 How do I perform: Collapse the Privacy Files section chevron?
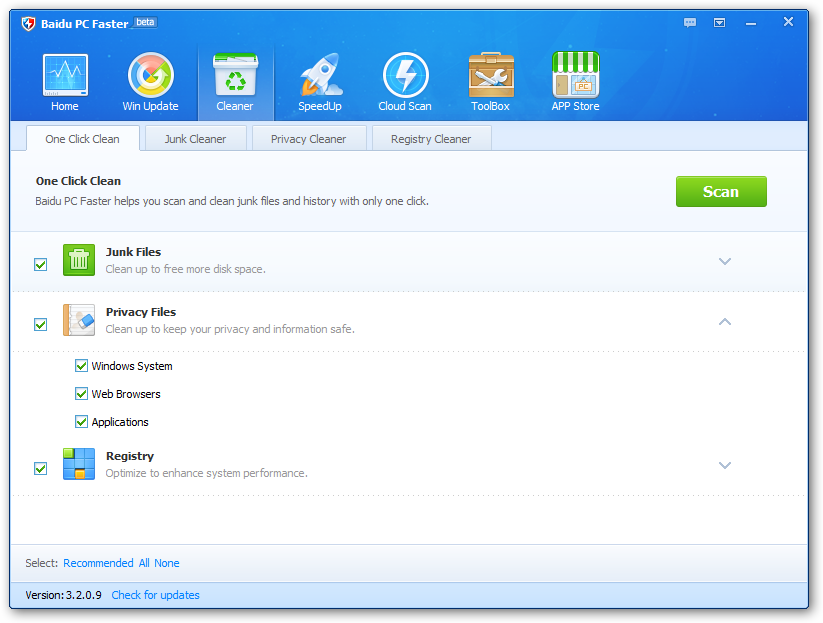click(725, 322)
